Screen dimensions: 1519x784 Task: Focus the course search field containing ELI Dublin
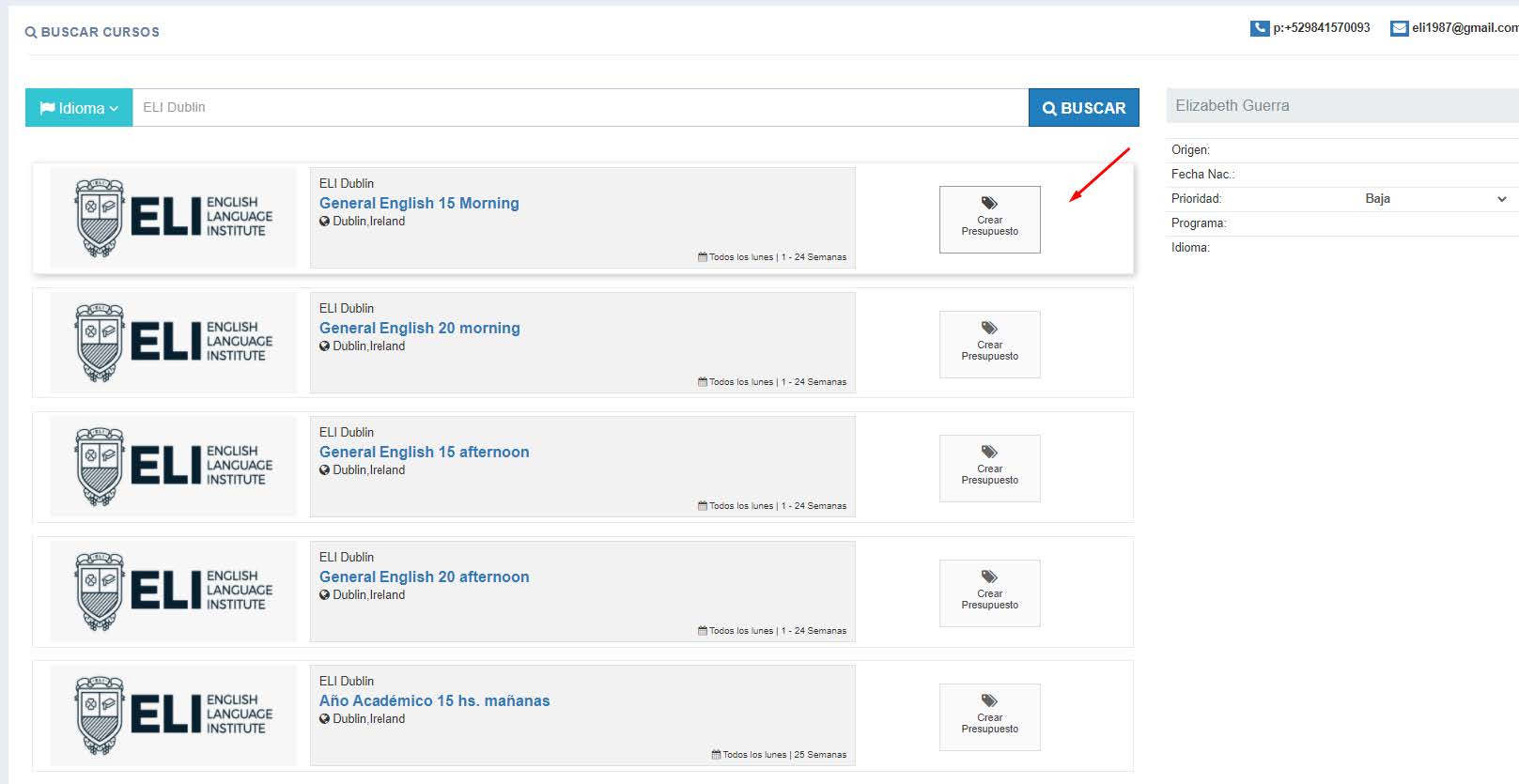(x=580, y=108)
